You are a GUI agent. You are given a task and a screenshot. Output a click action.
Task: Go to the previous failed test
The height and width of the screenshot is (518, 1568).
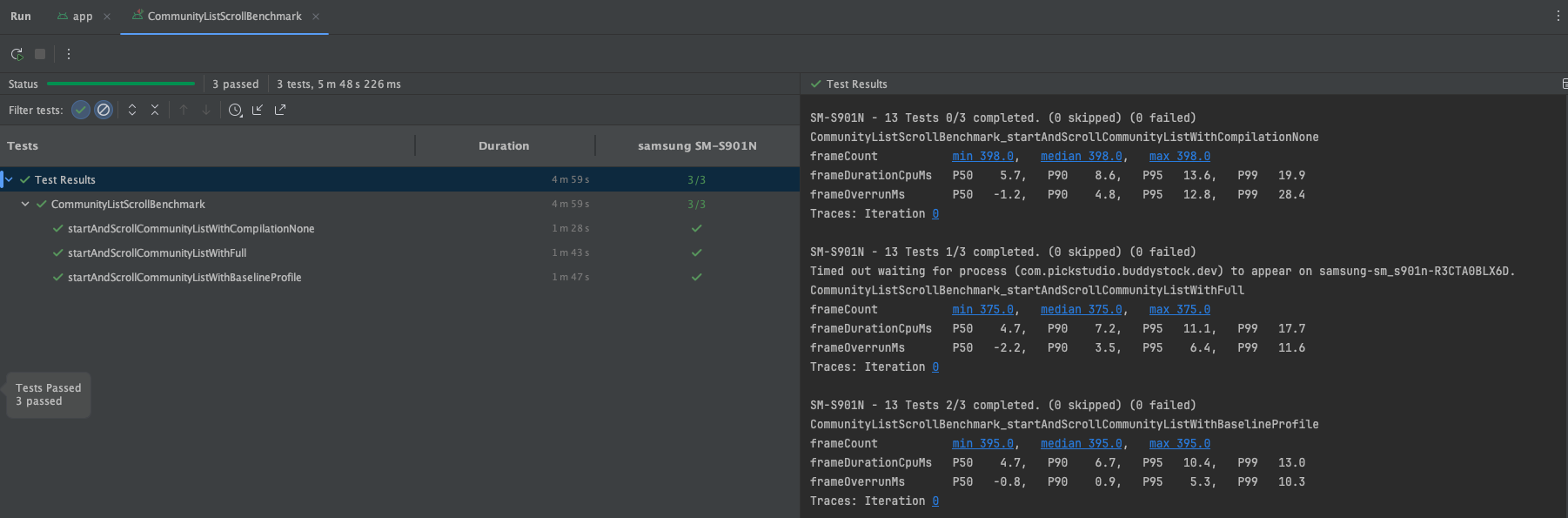(184, 110)
